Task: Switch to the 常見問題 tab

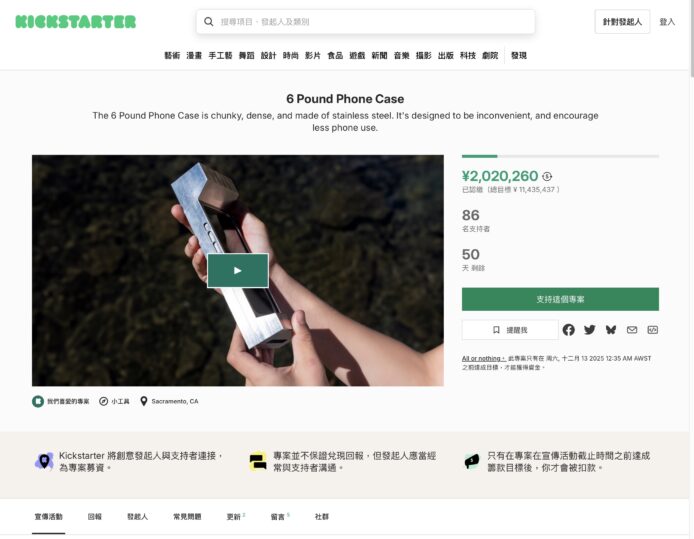Action: pyautogui.click(x=187, y=516)
